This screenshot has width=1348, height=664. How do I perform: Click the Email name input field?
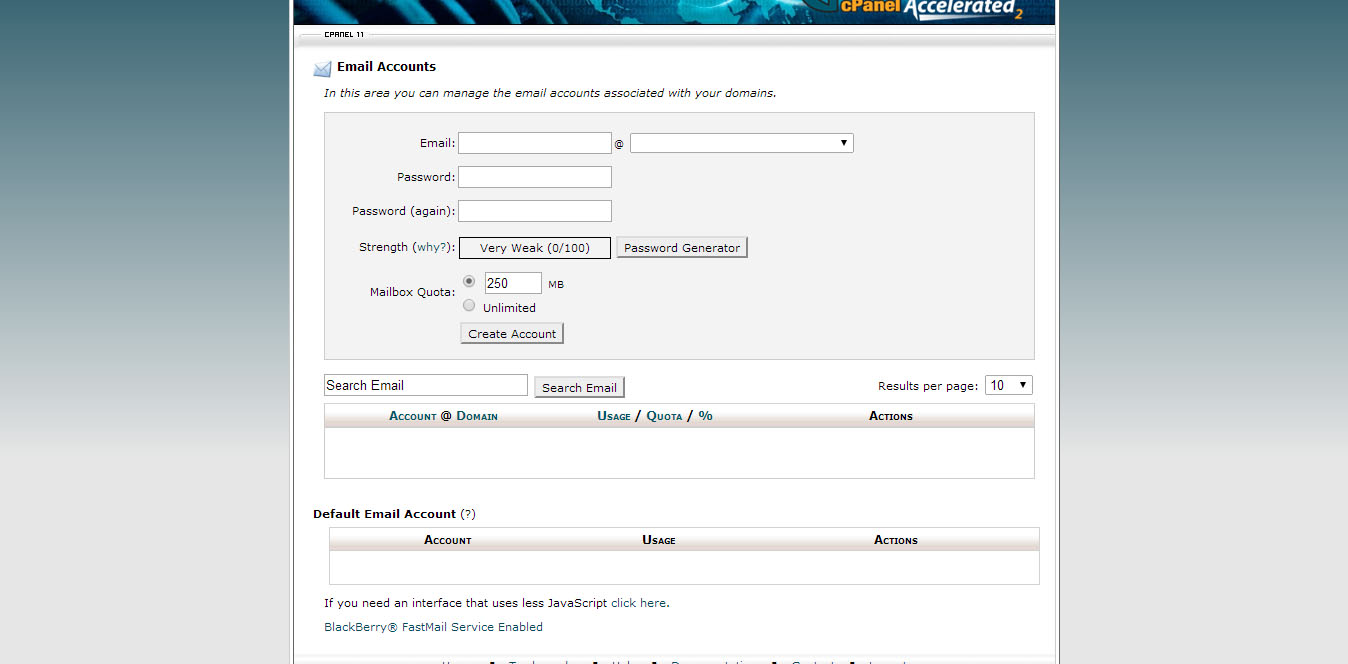pyautogui.click(x=534, y=142)
